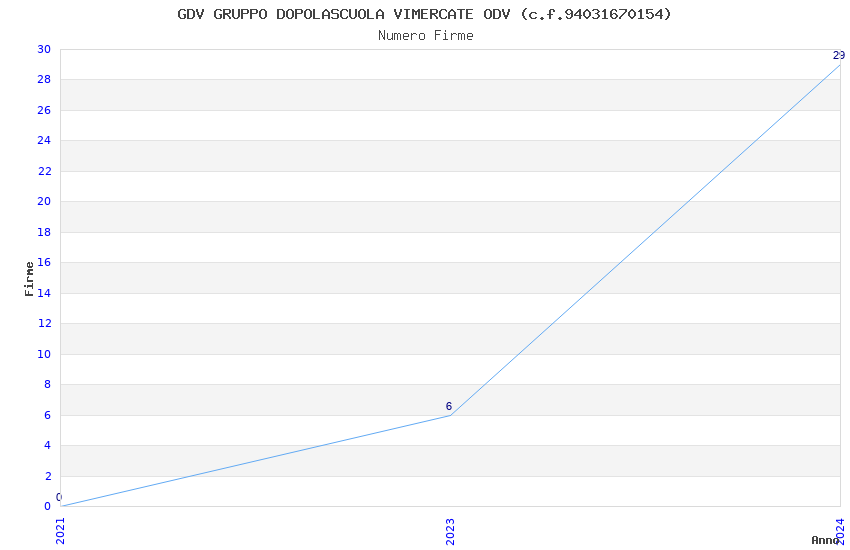
Task: Click y-axis tick value 20
Action: tap(44, 202)
